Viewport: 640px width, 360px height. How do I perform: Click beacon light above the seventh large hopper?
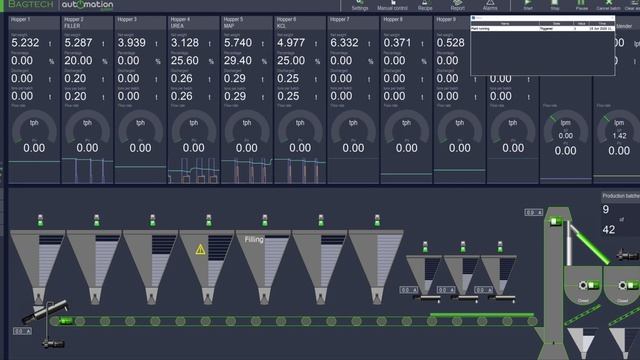click(x=377, y=220)
